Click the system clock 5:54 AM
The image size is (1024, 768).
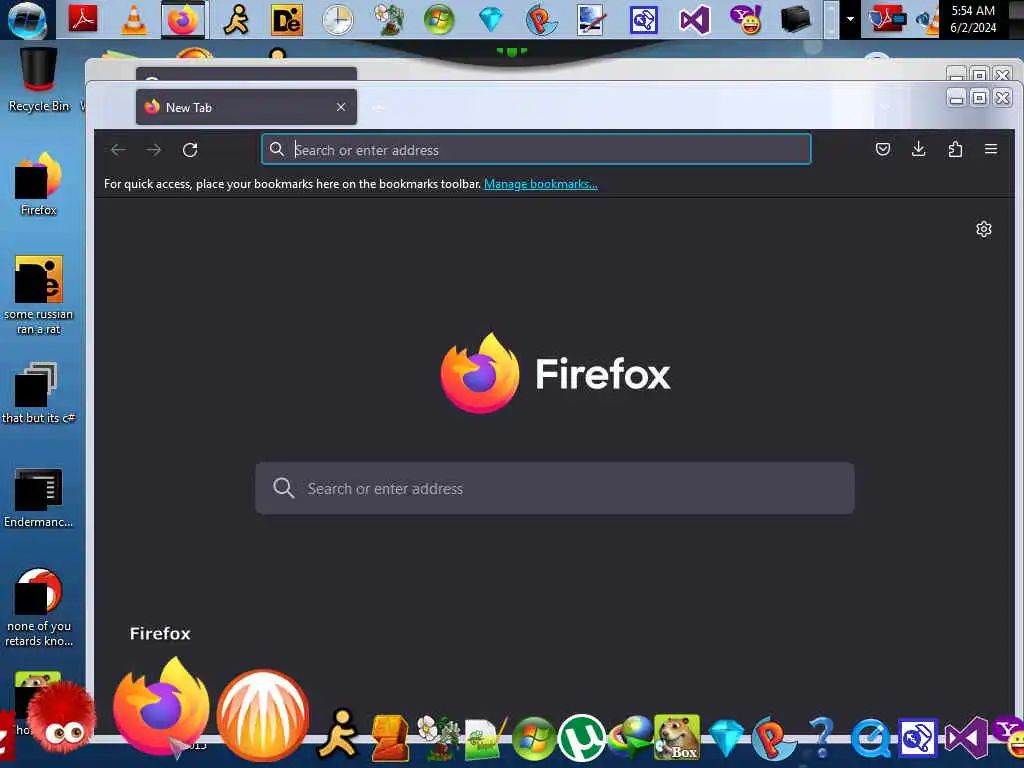tap(973, 10)
